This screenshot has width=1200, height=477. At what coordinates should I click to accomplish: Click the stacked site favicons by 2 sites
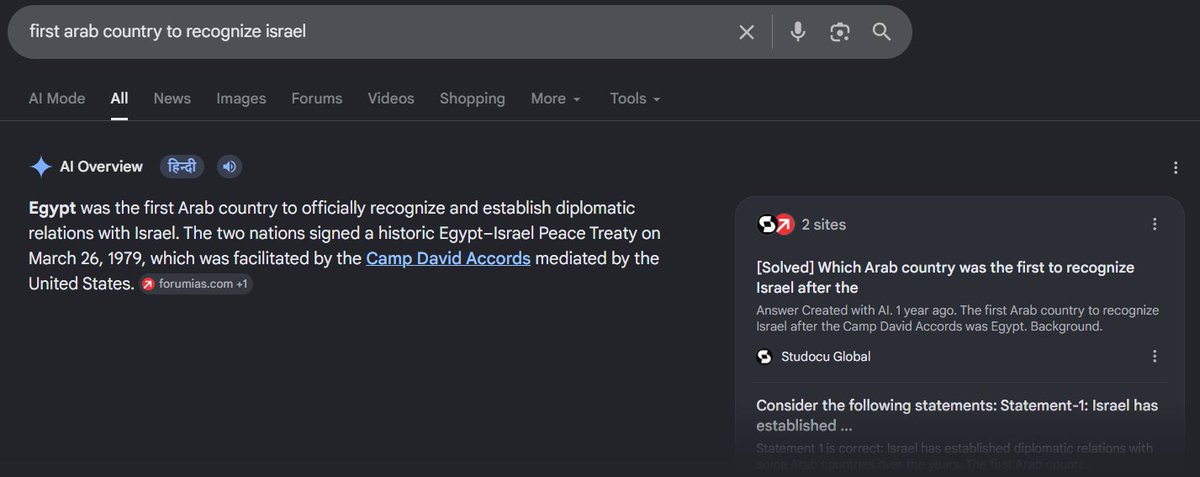click(x=775, y=224)
